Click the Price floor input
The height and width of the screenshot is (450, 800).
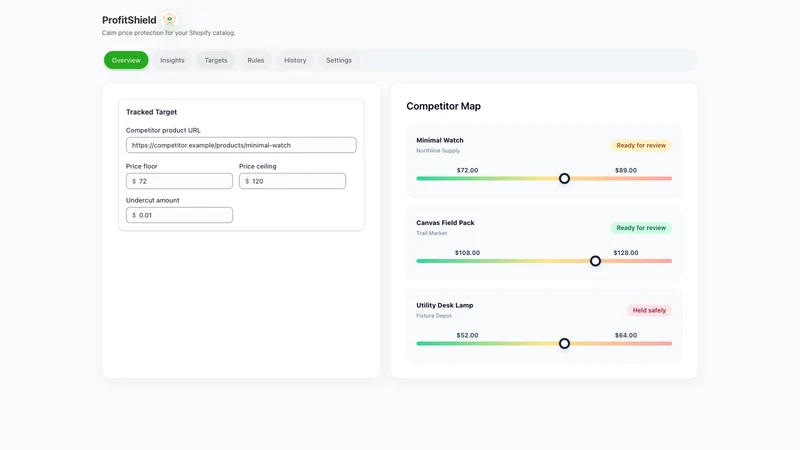[179, 181]
